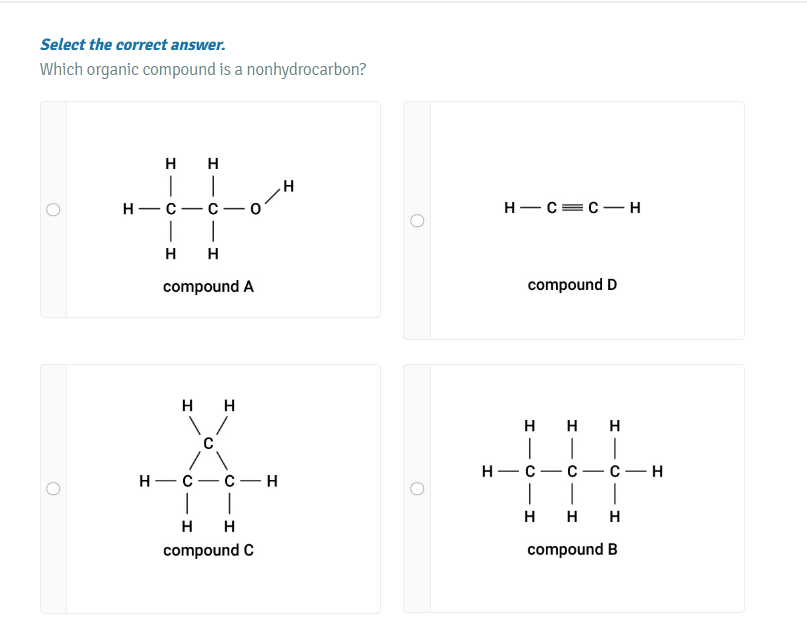Click the middle carbon in compound B
The height and width of the screenshot is (643, 807).
coord(572,471)
